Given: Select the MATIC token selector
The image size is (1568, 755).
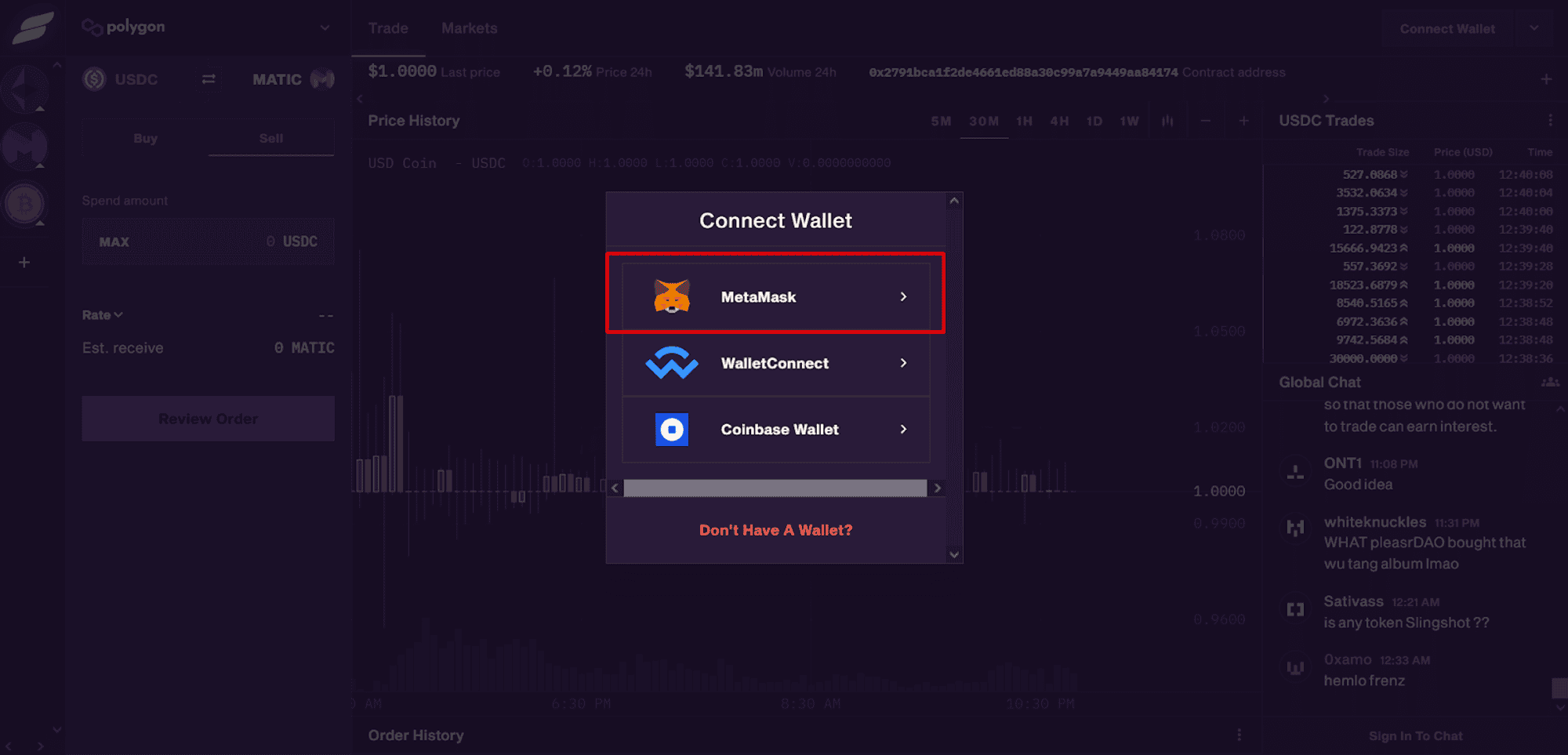Looking at the screenshot, I should [x=293, y=79].
